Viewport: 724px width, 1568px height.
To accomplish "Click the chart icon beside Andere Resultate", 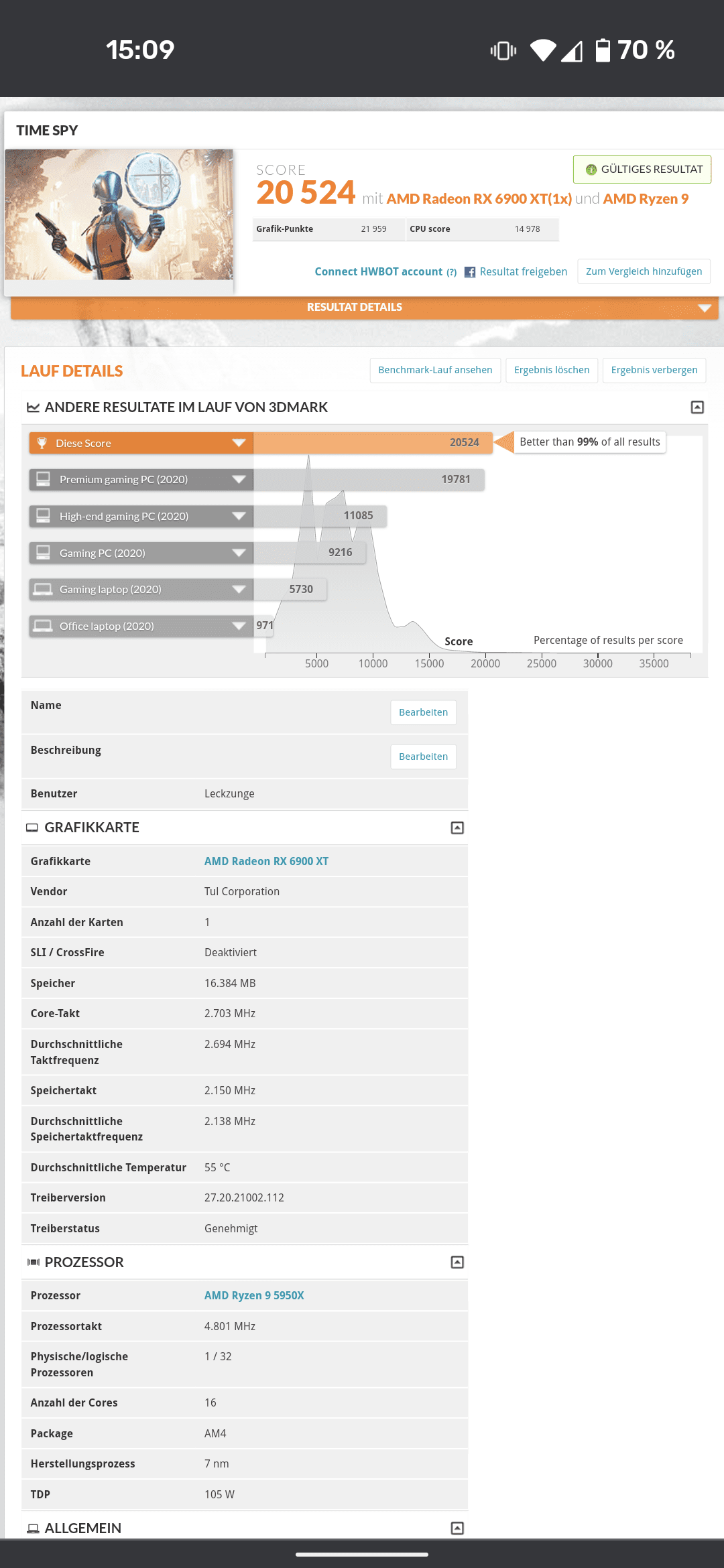I will coord(33,407).
